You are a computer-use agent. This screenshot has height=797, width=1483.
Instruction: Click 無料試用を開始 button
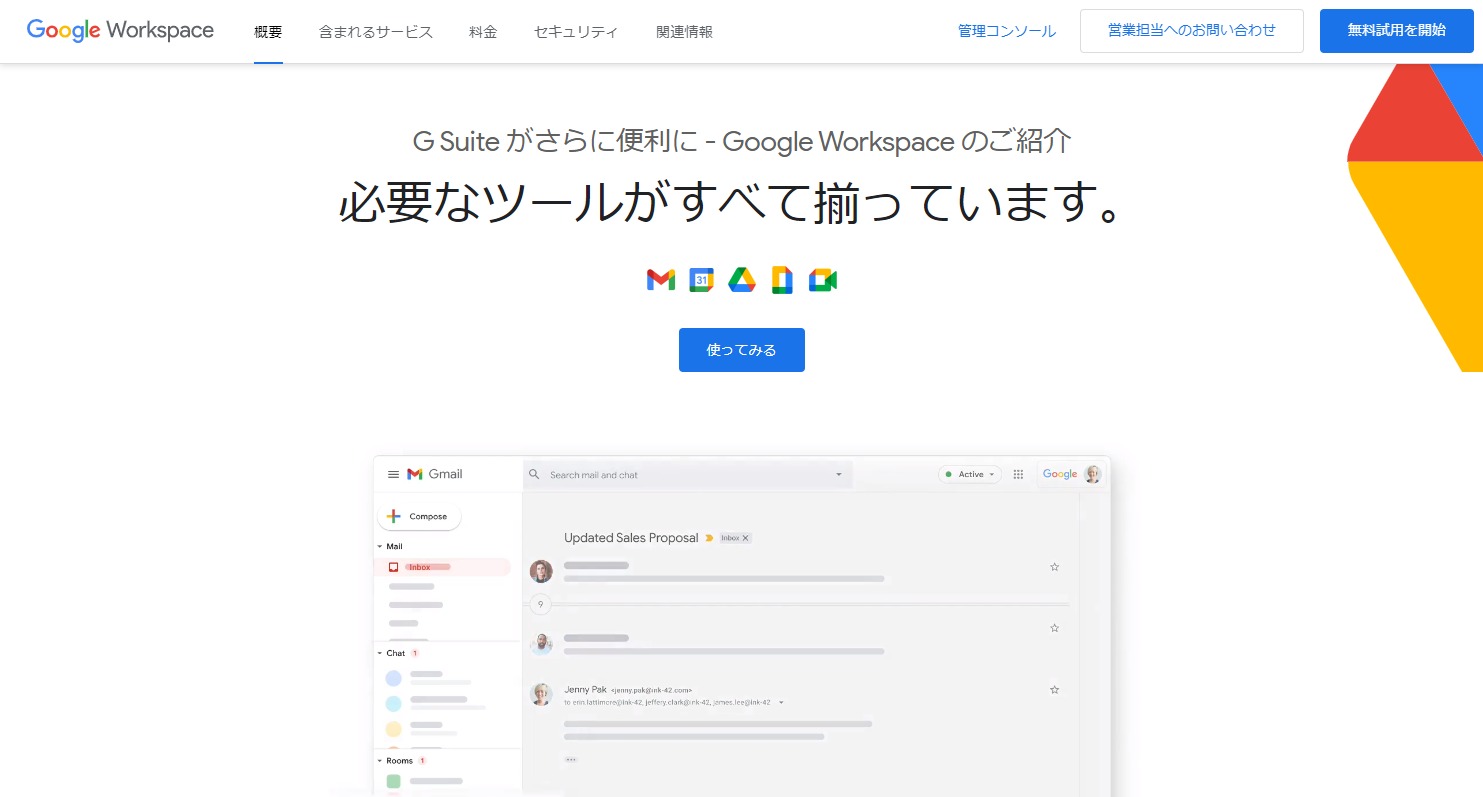(x=1396, y=31)
